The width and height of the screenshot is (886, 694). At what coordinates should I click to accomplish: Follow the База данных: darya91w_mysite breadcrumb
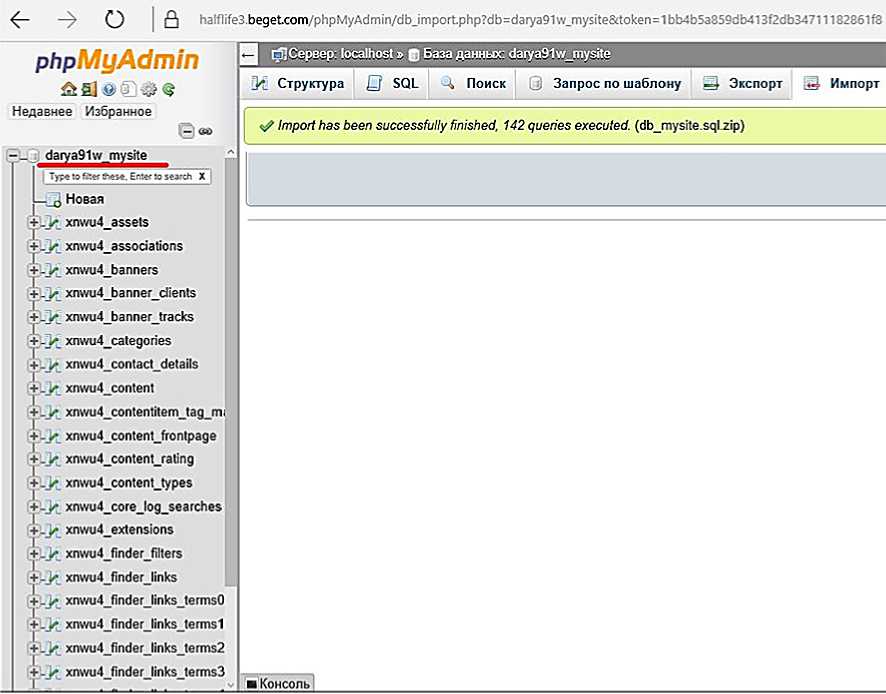[516, 54]
